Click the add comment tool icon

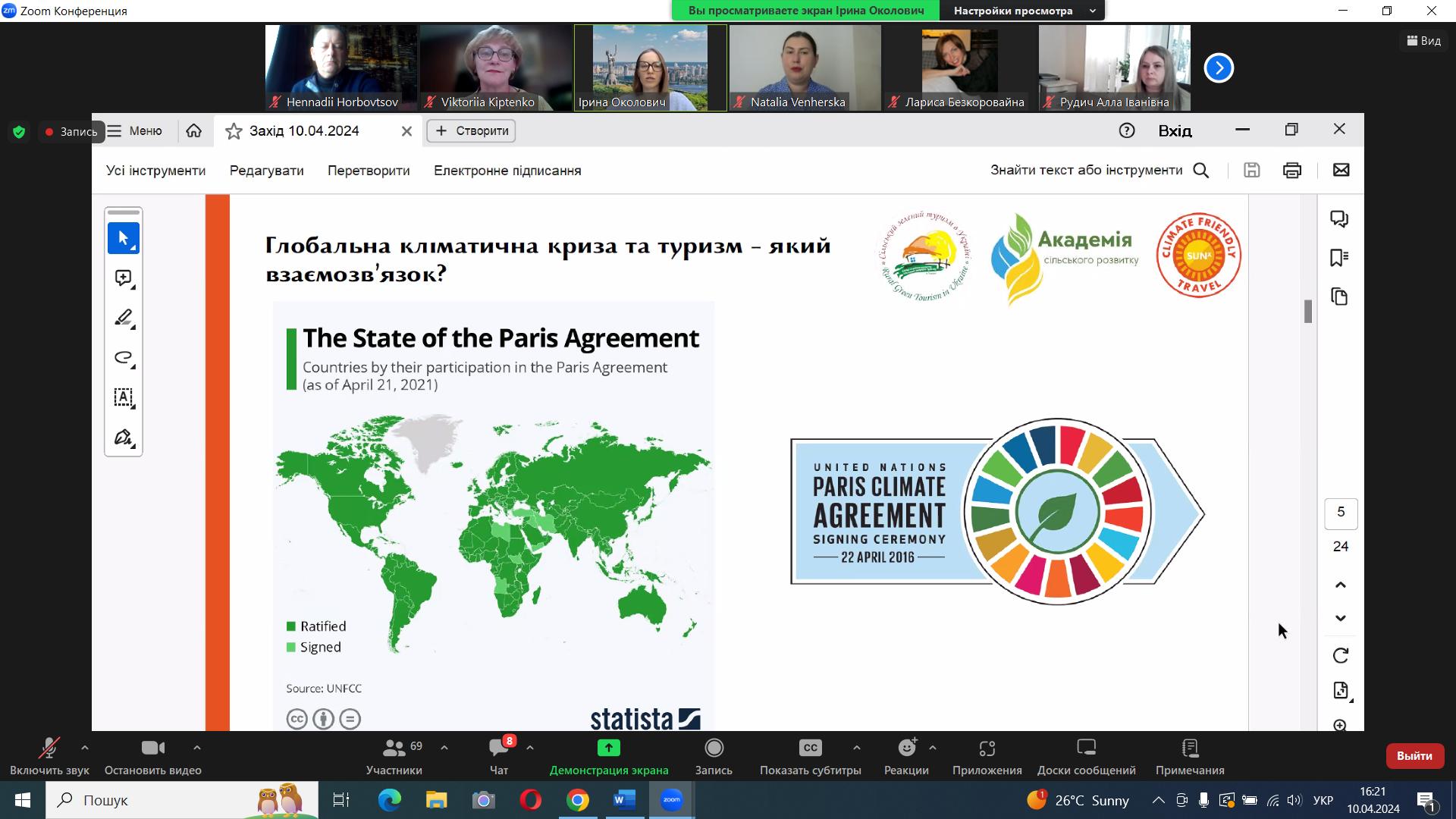coord(124,278)
